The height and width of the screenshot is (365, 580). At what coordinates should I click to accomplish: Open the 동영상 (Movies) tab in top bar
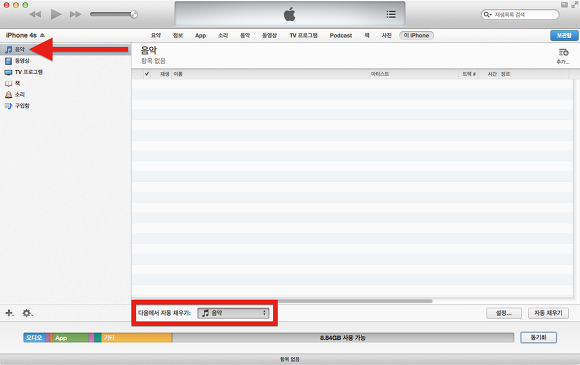click(269, 35)
